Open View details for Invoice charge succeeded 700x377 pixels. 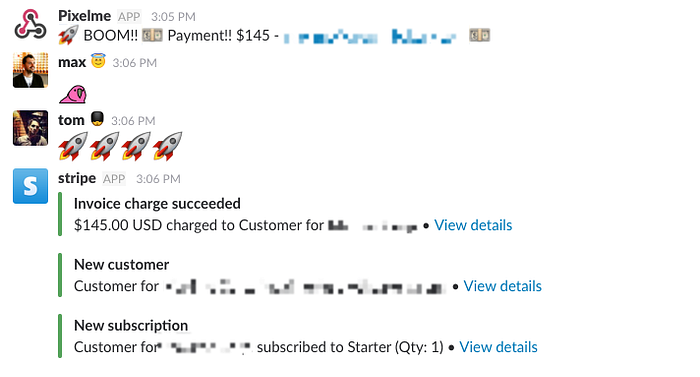pyautogui.click(x=473, y=225)
